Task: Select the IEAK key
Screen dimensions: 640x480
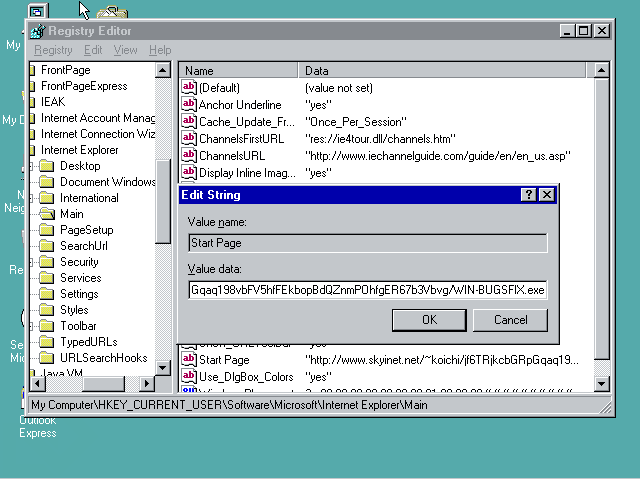Action: (x=53, y=102)
